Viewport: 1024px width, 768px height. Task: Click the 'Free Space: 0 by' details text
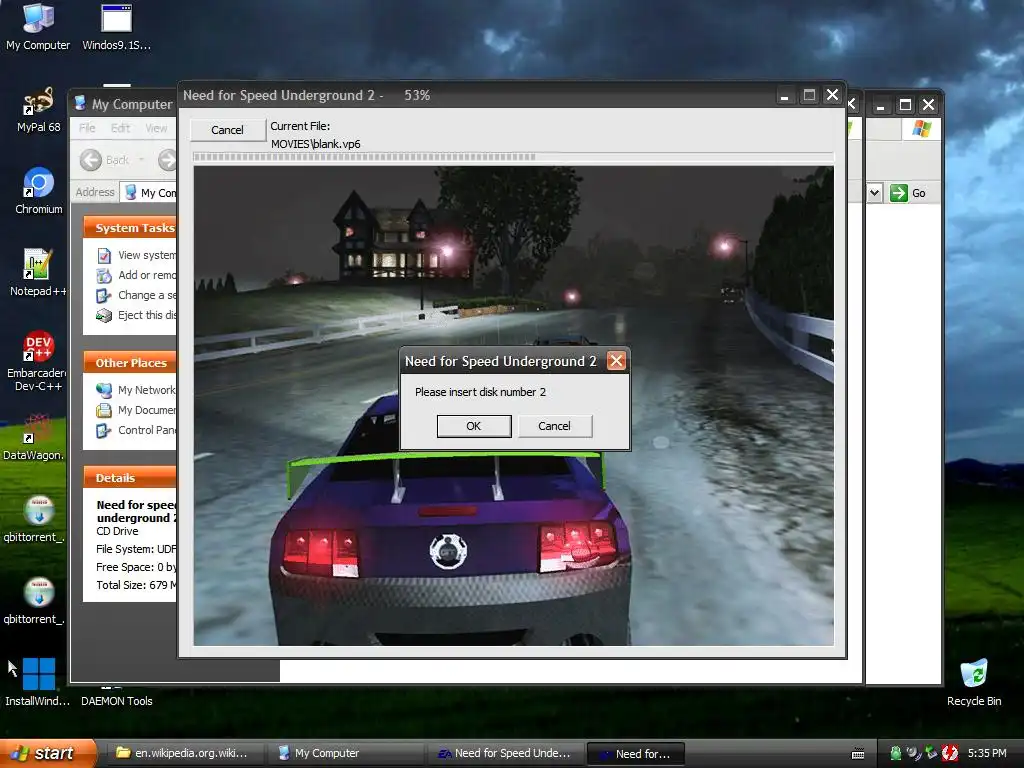pos(136,568)
